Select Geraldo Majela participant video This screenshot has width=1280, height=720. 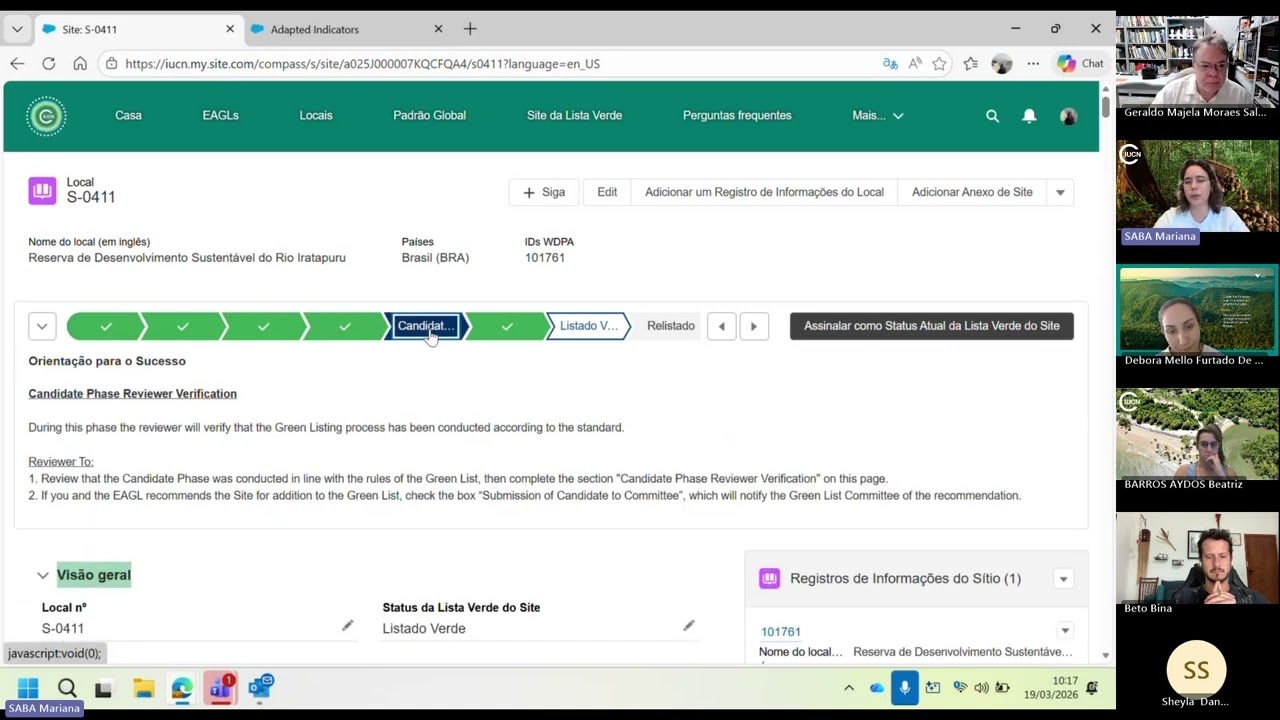pyautogui.click(x=1197, y=62)
